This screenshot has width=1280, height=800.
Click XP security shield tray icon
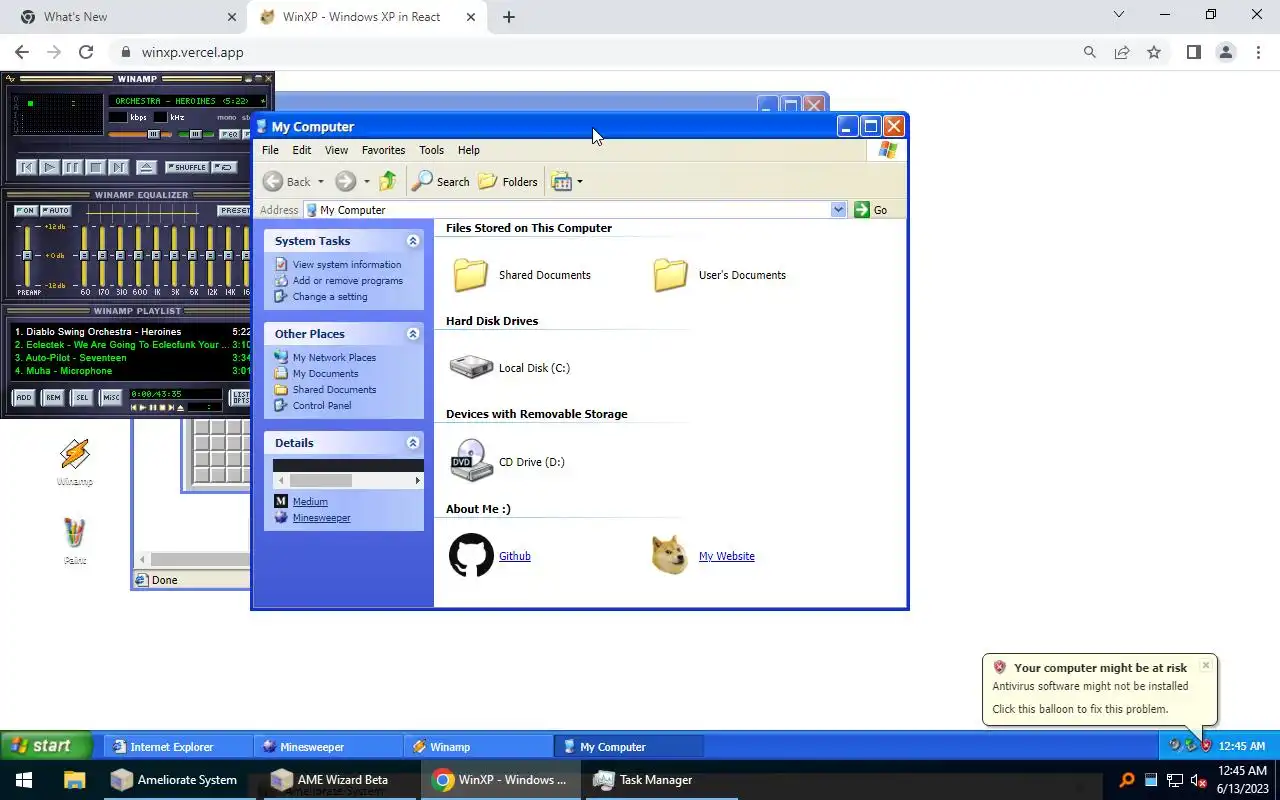point(1206,746)
